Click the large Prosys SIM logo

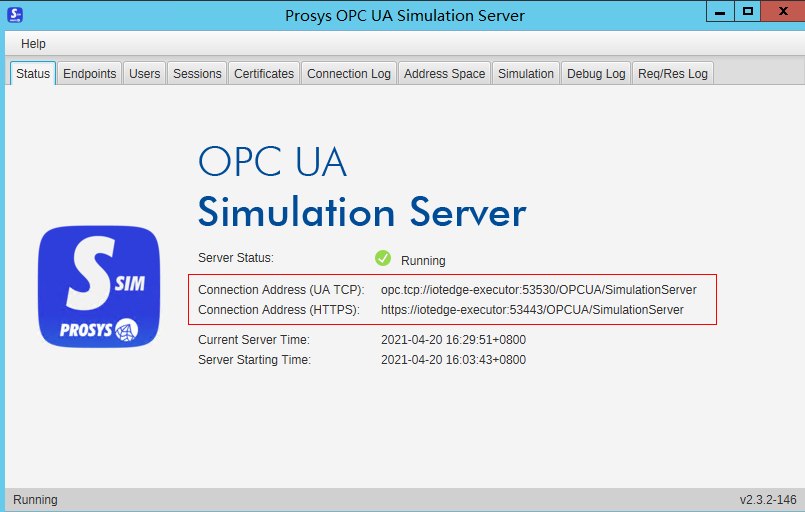99,287
